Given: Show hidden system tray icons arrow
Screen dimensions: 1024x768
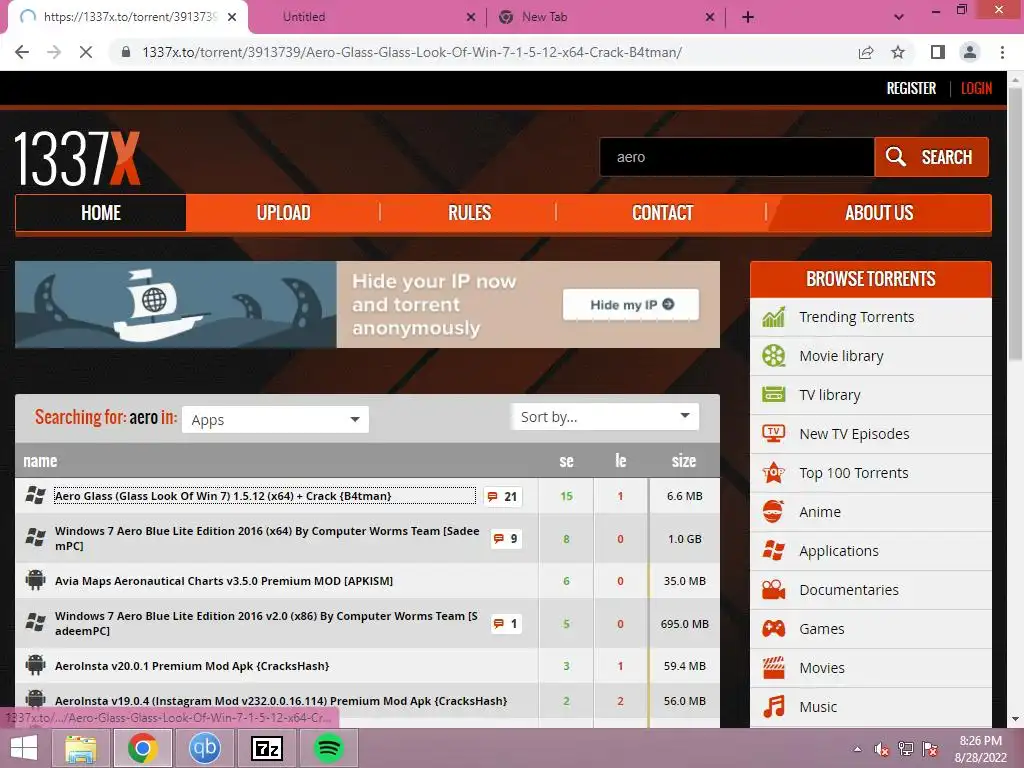Looking at the screenshot, I should tap(857, 749).
